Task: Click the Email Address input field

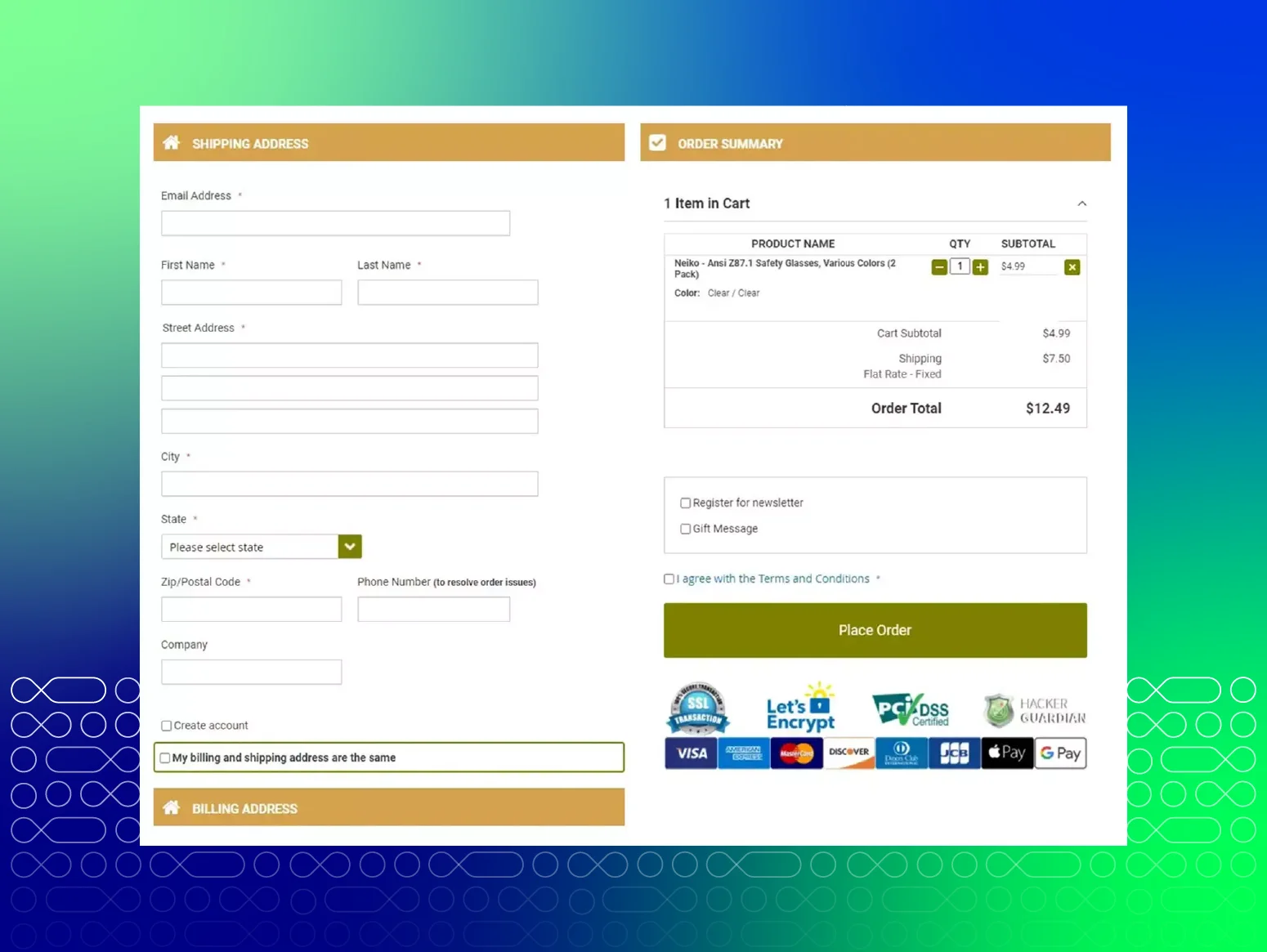Action: [x=335, y=222]
